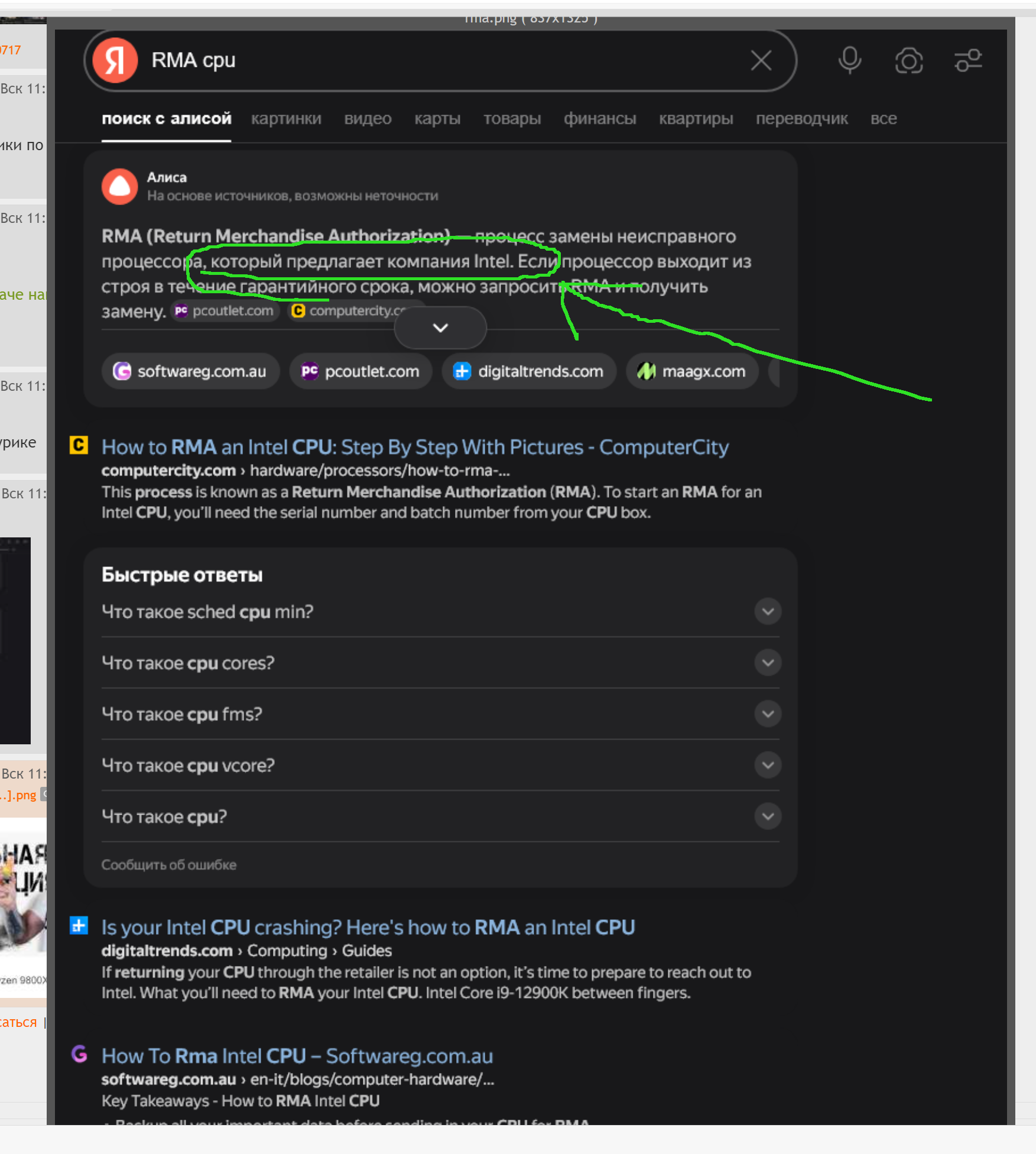Click the softwareg icon inside its source chip
The width and height of the screenshot is (1036, 1154).
[122, 371]
